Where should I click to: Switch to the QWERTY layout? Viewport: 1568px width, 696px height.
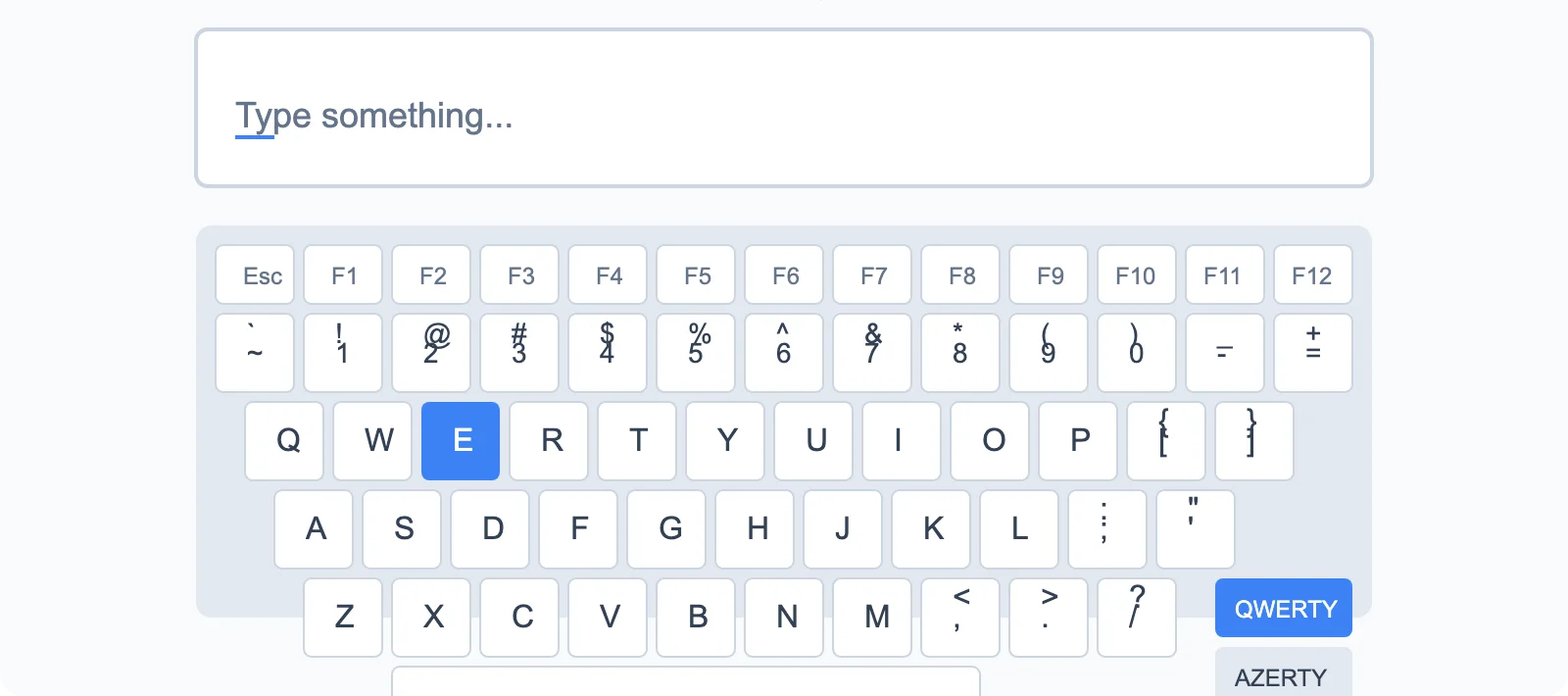pyautogui.click(x=1283, y=608)
